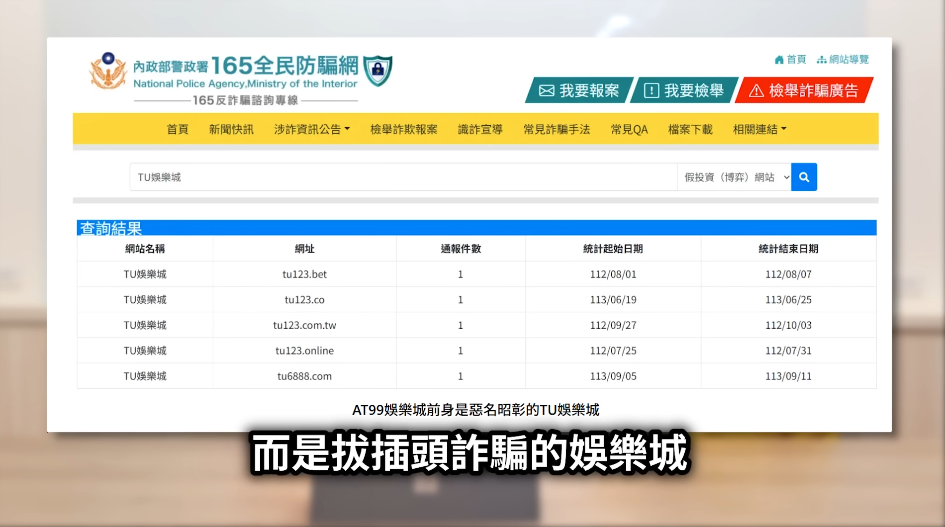Open 新聞快訊 menu item
Screen dimensions: 945x527
click(231, 130)
